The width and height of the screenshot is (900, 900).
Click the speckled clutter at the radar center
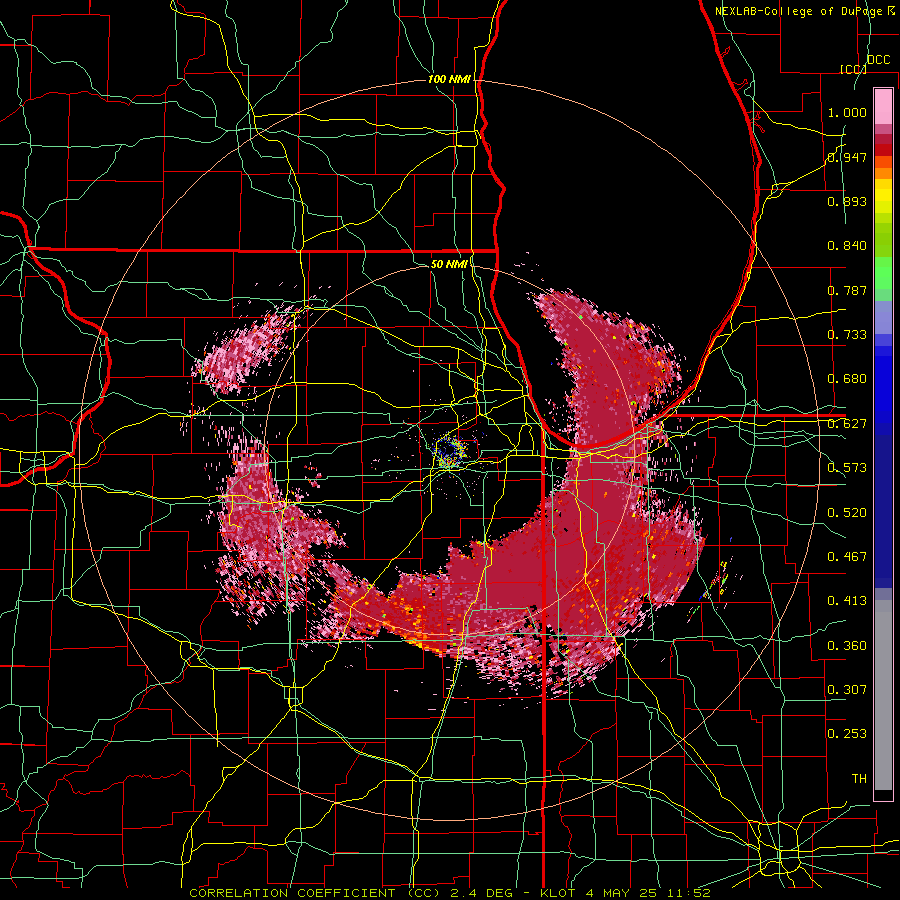coord(452,452)
